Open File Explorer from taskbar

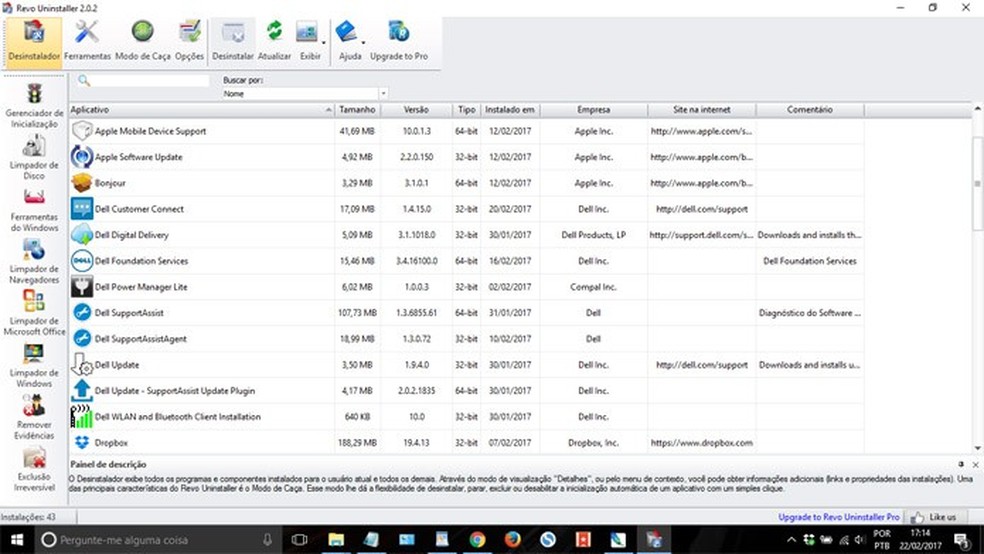(x=336, y=540)
